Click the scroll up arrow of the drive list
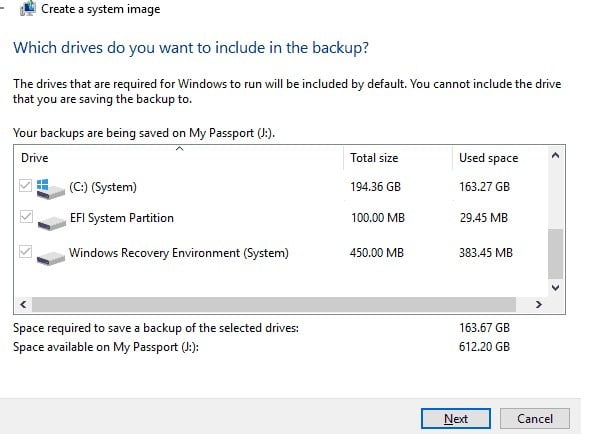This screenshot has height=434, width=590. (555, 155)
